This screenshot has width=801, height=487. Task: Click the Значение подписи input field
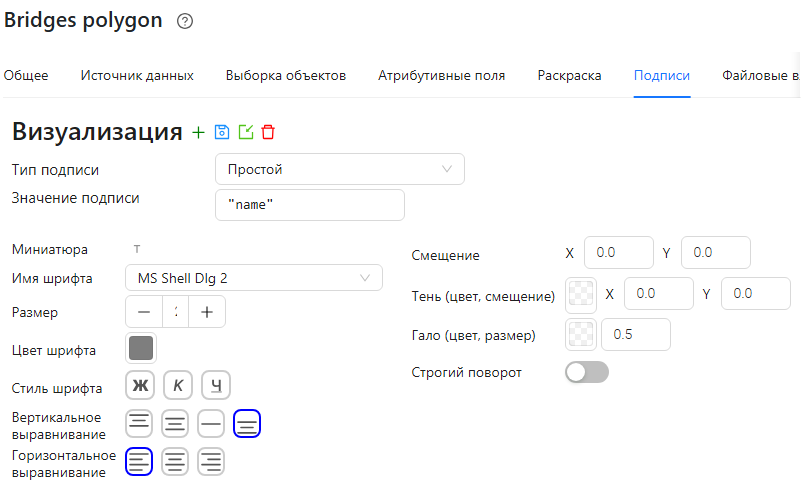click(x=310, y=205)
